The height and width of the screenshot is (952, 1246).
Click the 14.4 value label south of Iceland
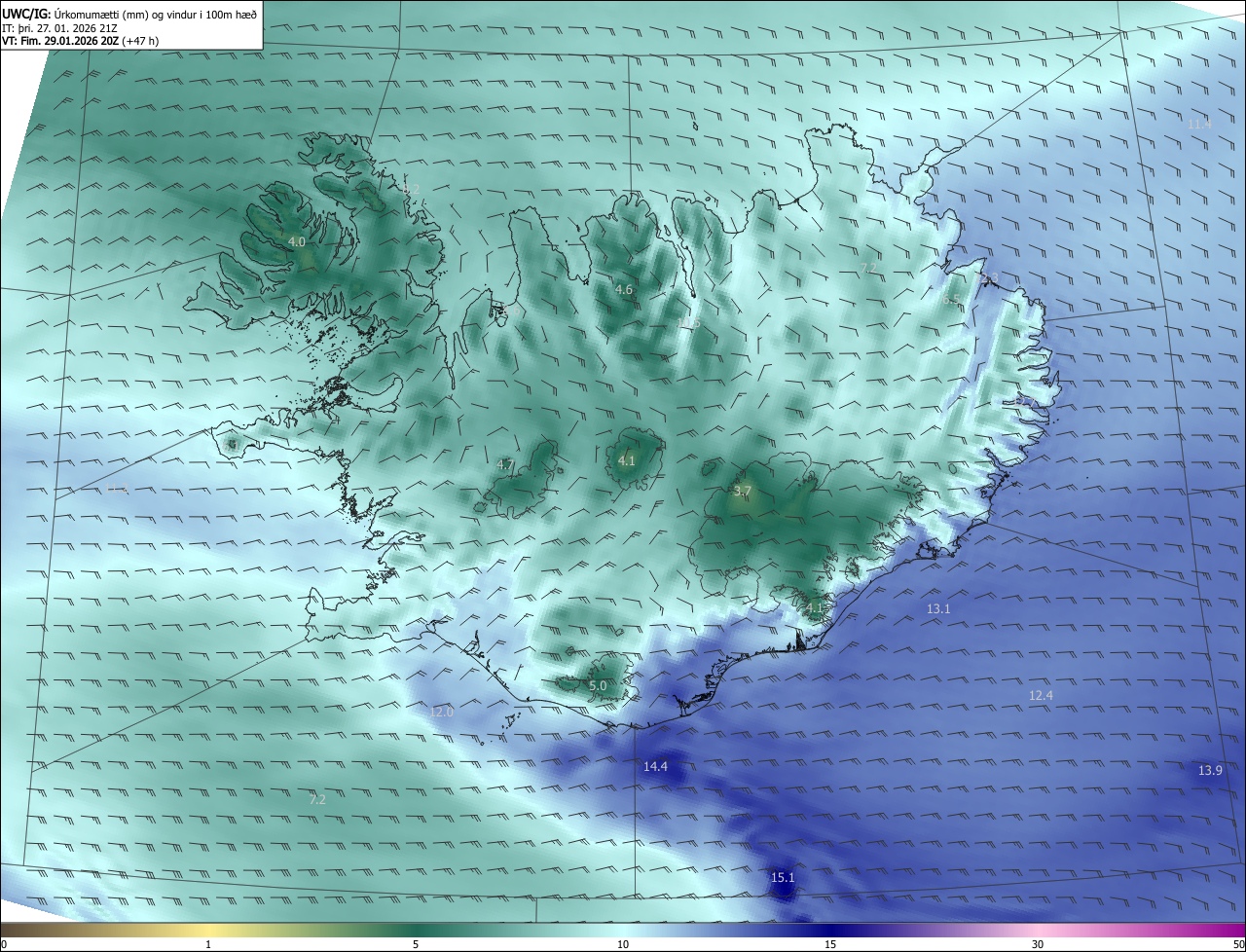tap(656, 767)
